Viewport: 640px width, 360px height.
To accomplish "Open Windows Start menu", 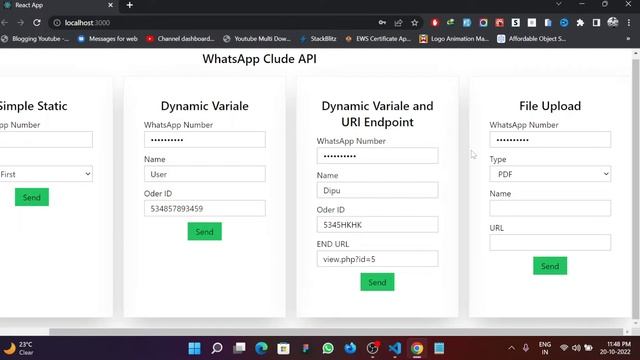I will coord(195,348).
